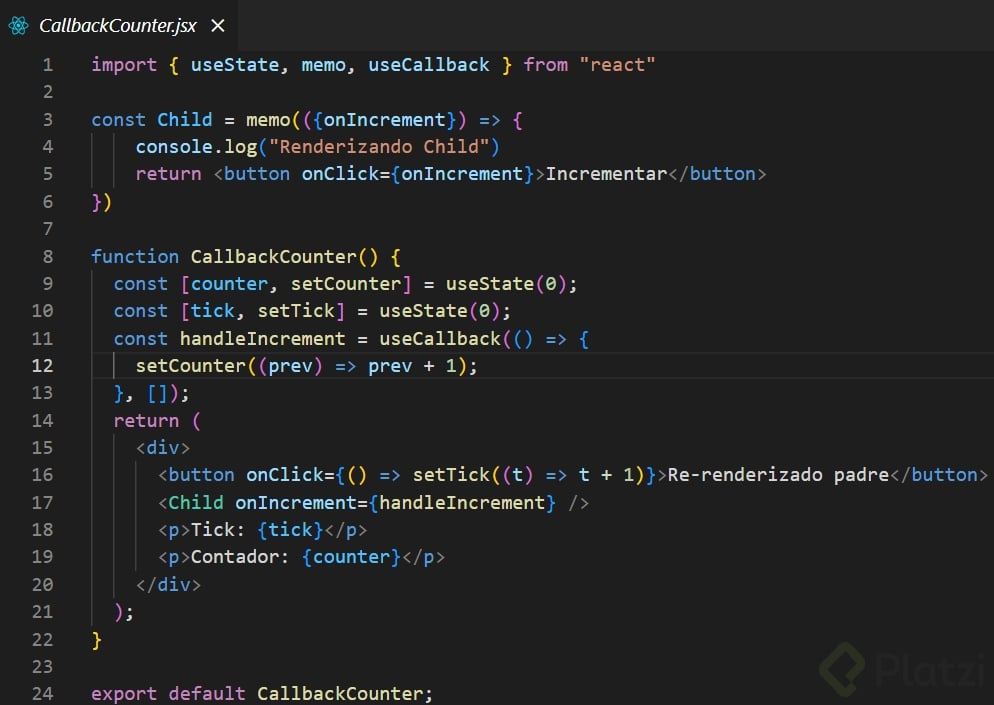Viewport: 994px width, 705px height.
Task: Click 'Contador:' paragraph text on line 19
Action: [240, 557]
